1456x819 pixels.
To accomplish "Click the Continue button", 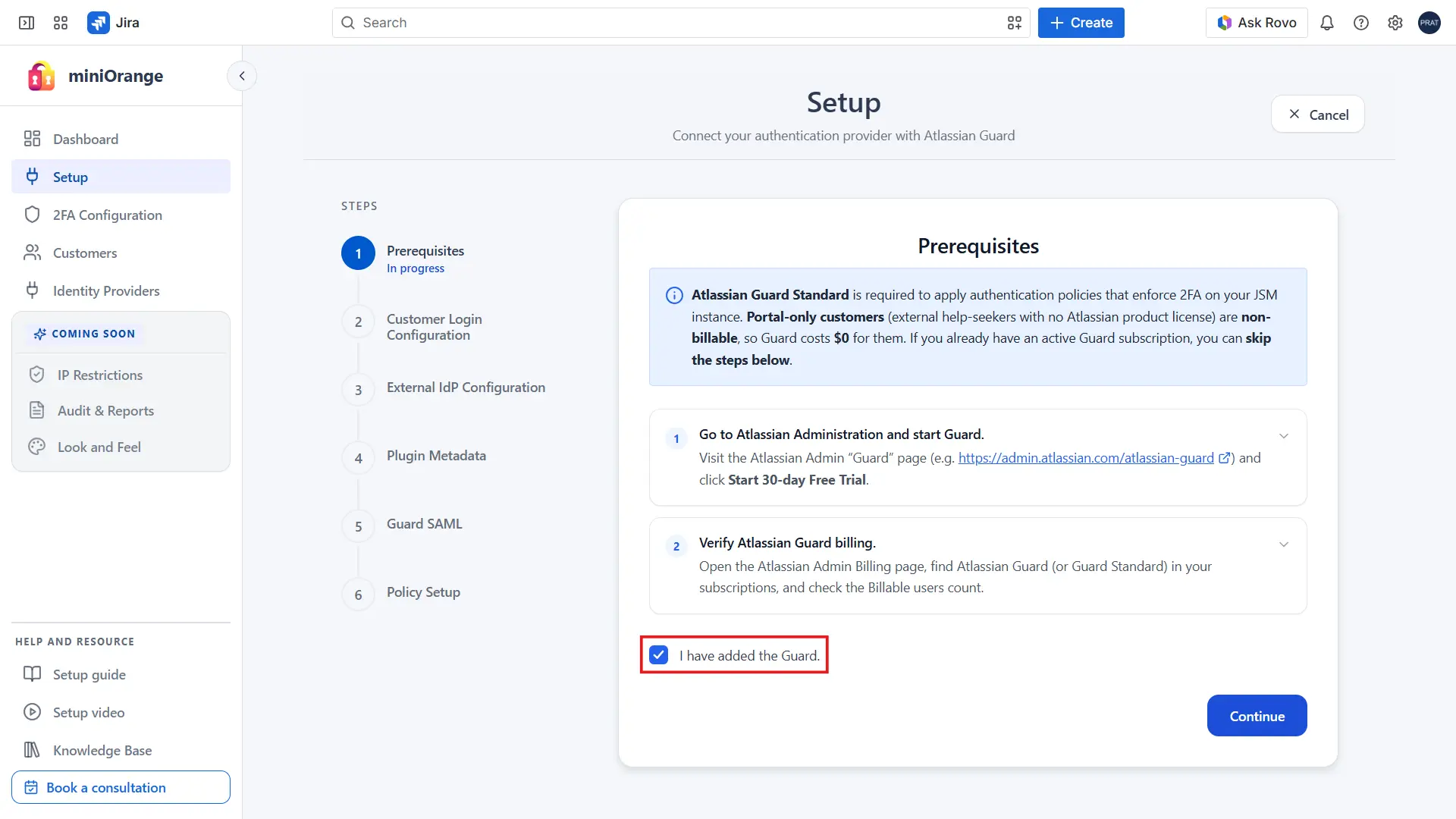I will (1257, 716).
